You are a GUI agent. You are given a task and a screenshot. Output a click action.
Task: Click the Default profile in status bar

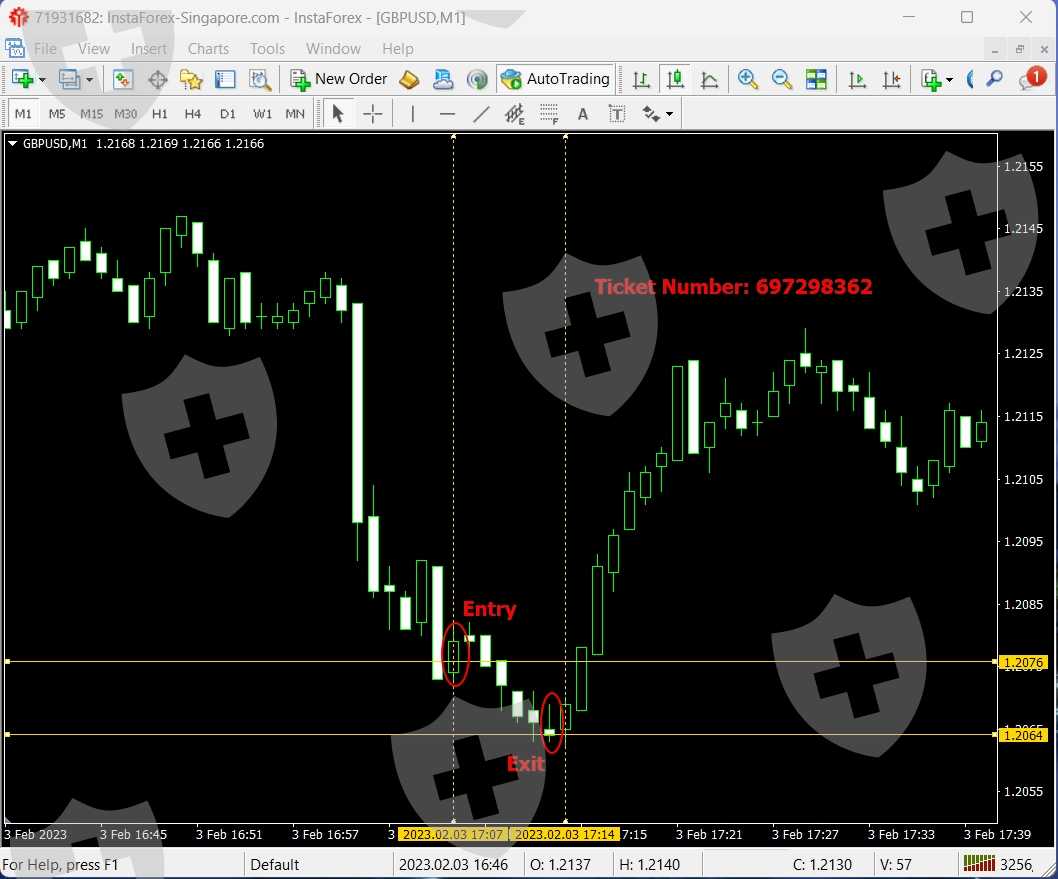(275, 864)
